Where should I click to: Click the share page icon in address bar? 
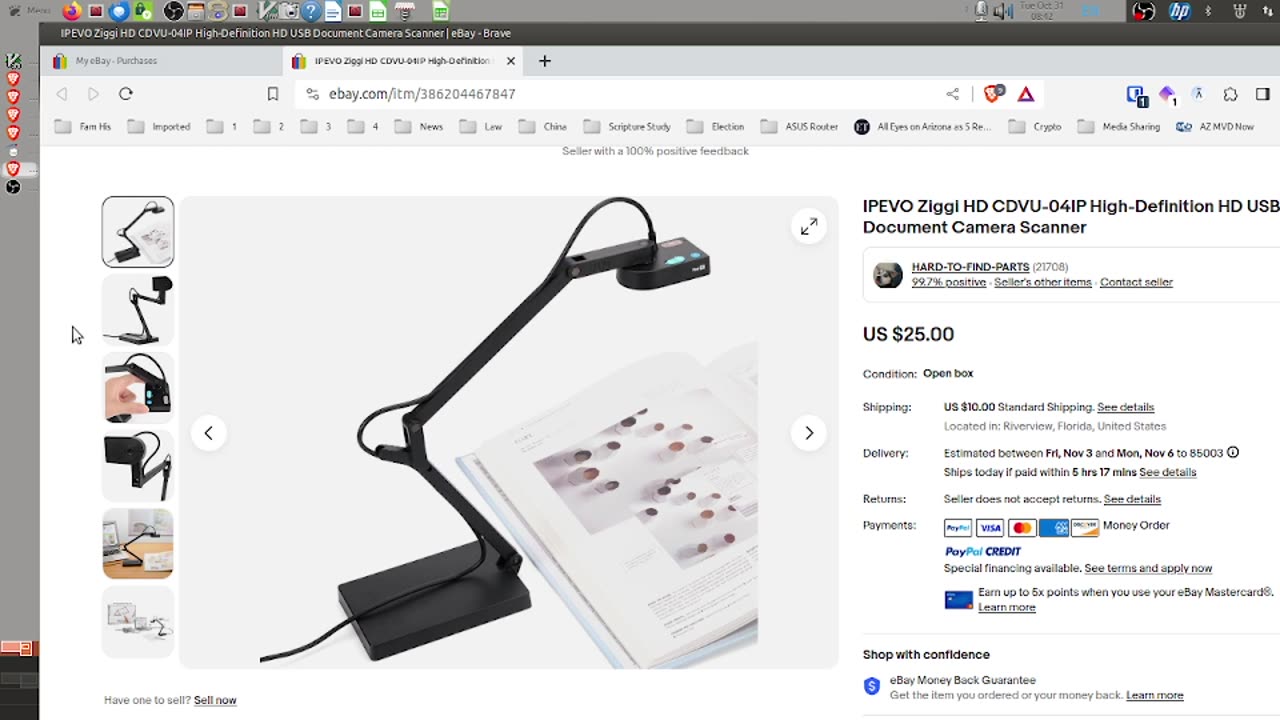952,94
